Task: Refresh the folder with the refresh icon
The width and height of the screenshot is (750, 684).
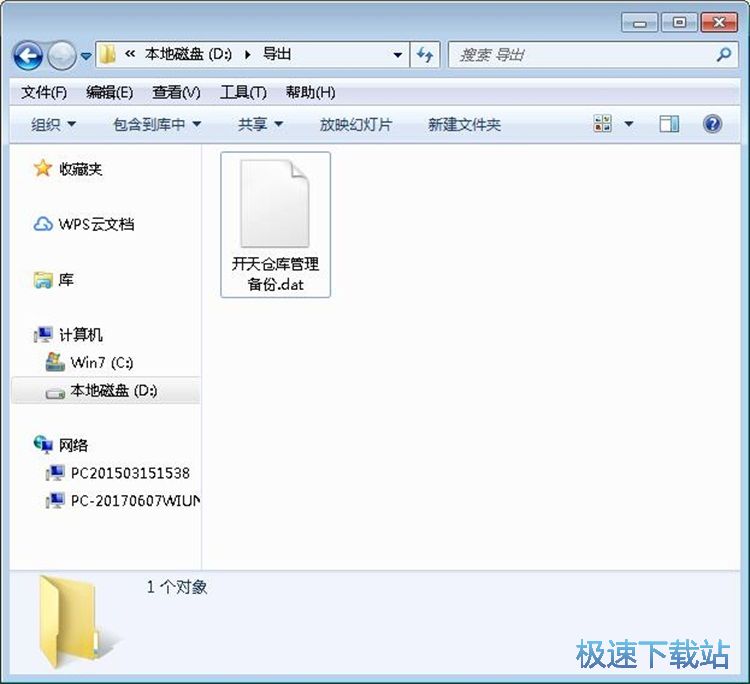Action: pos(425,55)
